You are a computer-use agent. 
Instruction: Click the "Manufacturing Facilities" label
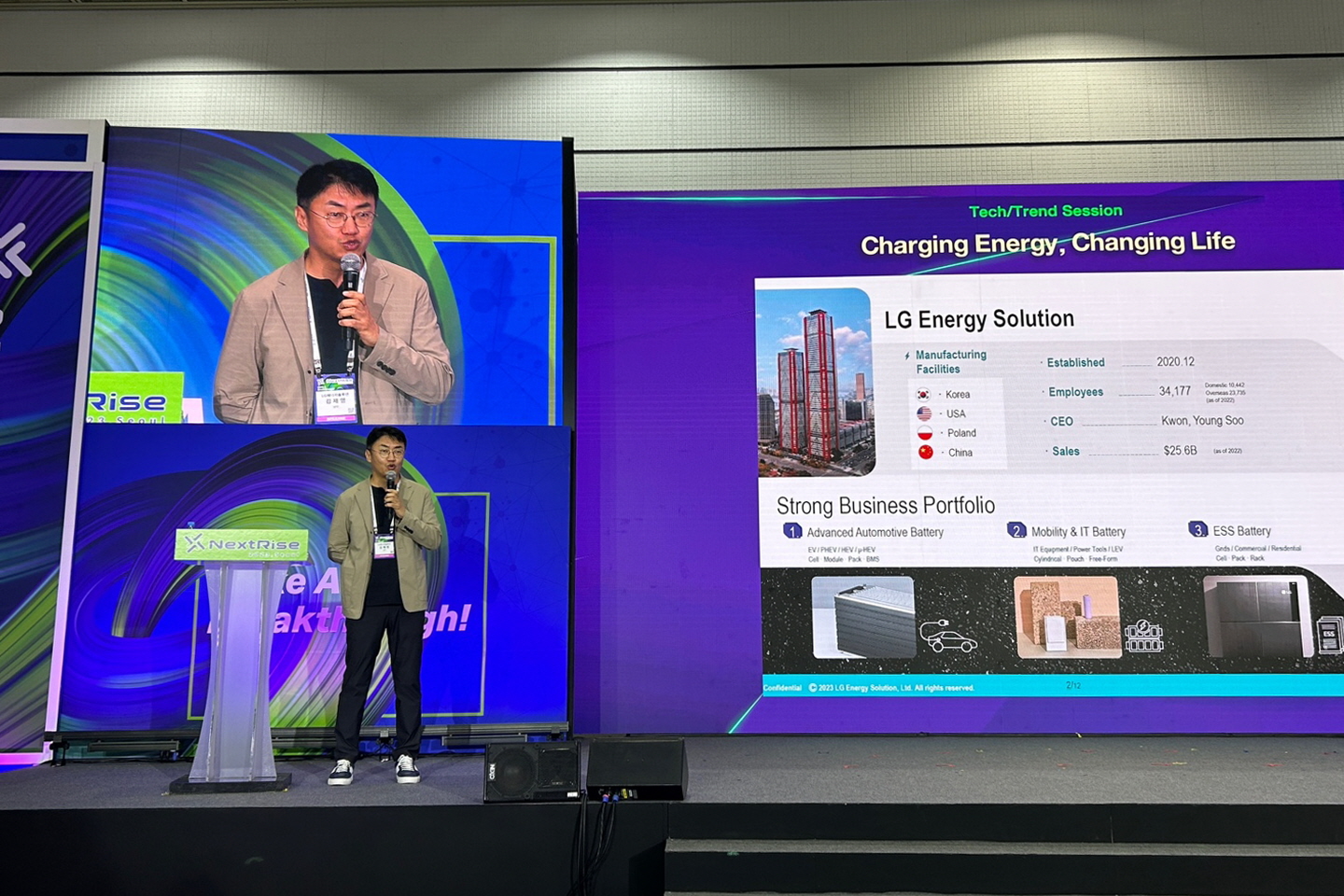pyautogui.click(x=950, y=362)
